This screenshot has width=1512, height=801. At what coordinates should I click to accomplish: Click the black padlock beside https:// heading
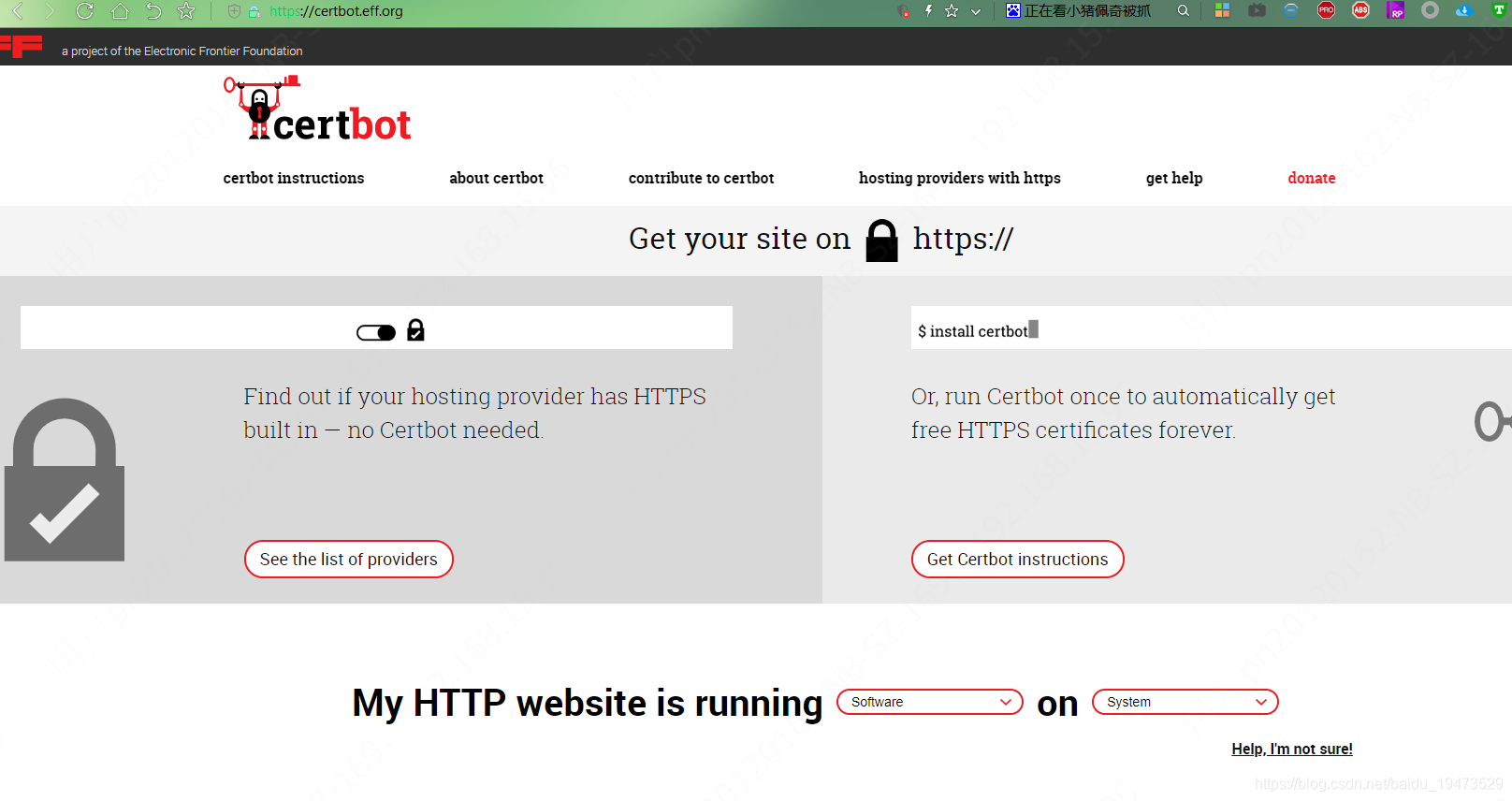tap(881, 240)
